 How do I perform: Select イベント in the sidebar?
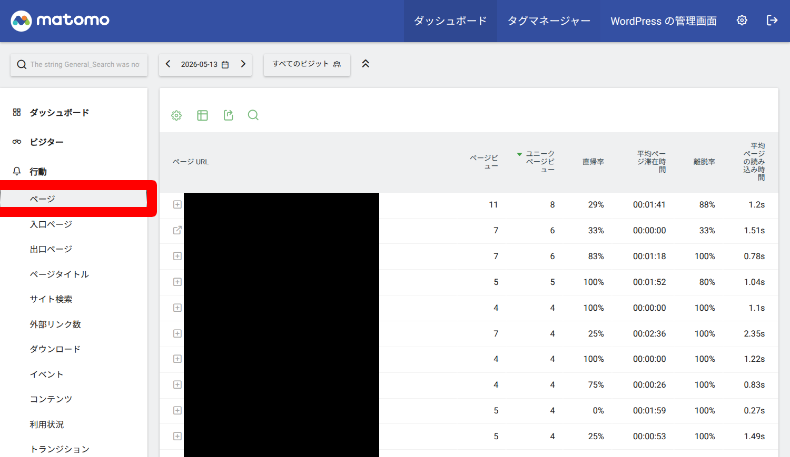(x=46, y=374)
